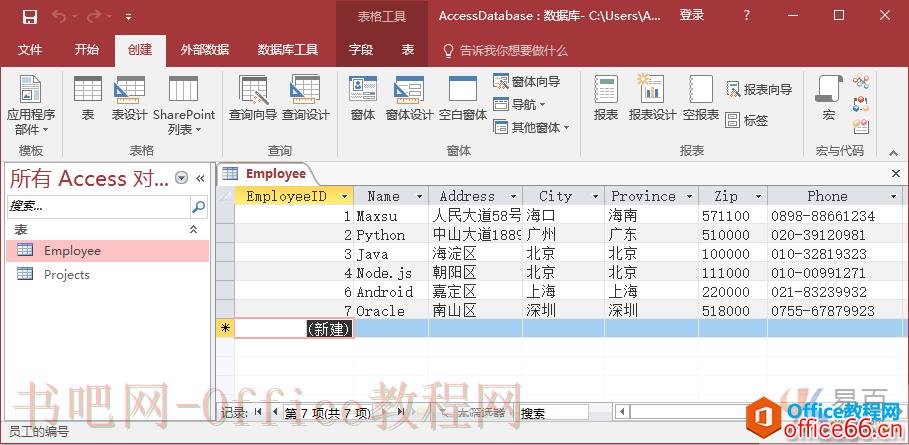
Task: Create a Blank Form (空白窗体)
Action: (463, 99)
